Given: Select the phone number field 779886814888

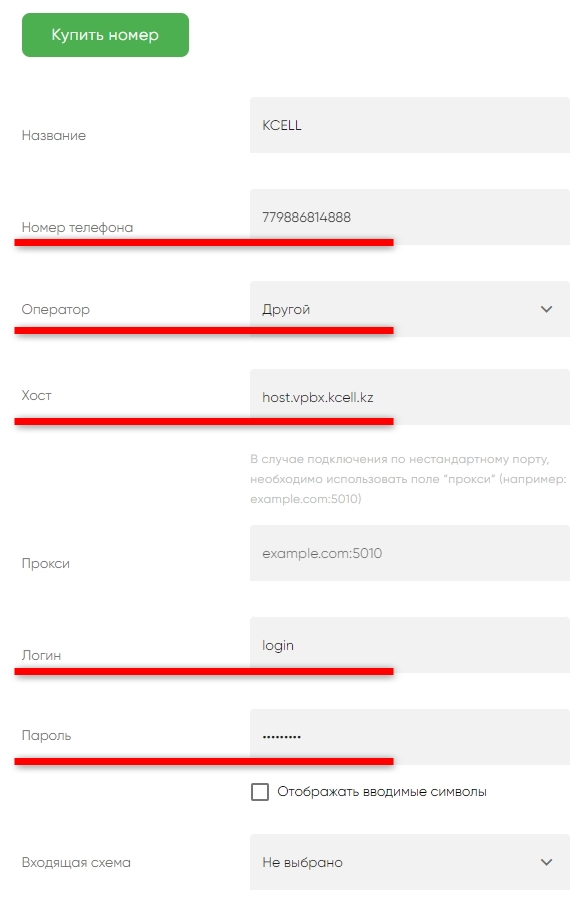Looking at the screenshot, I should [x=410, y=217].
